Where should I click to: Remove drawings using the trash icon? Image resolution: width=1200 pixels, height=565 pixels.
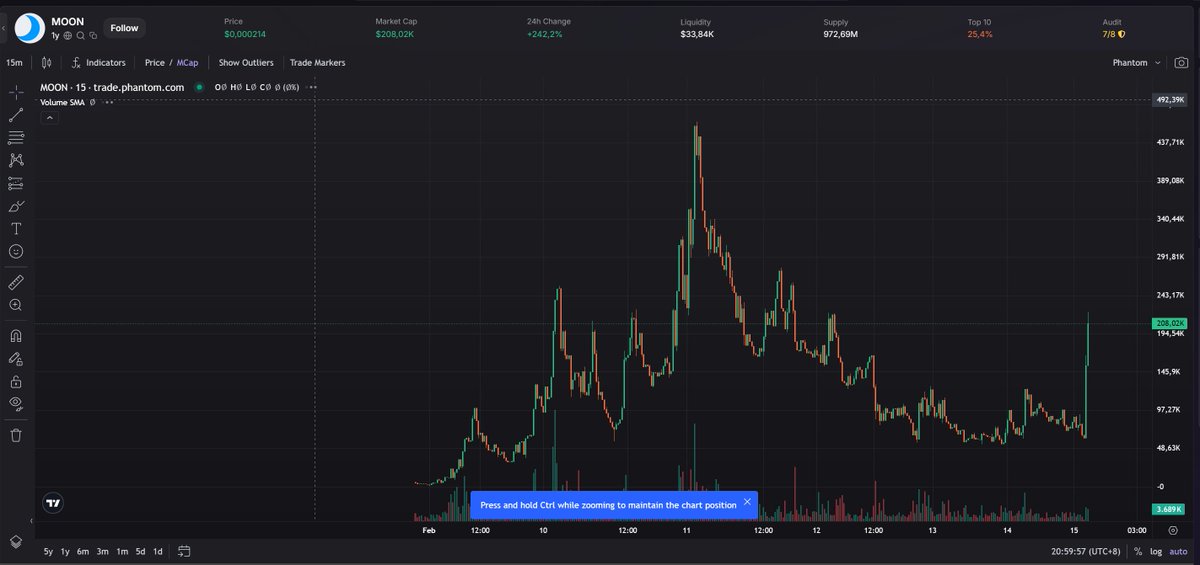(x=16, y=435)
